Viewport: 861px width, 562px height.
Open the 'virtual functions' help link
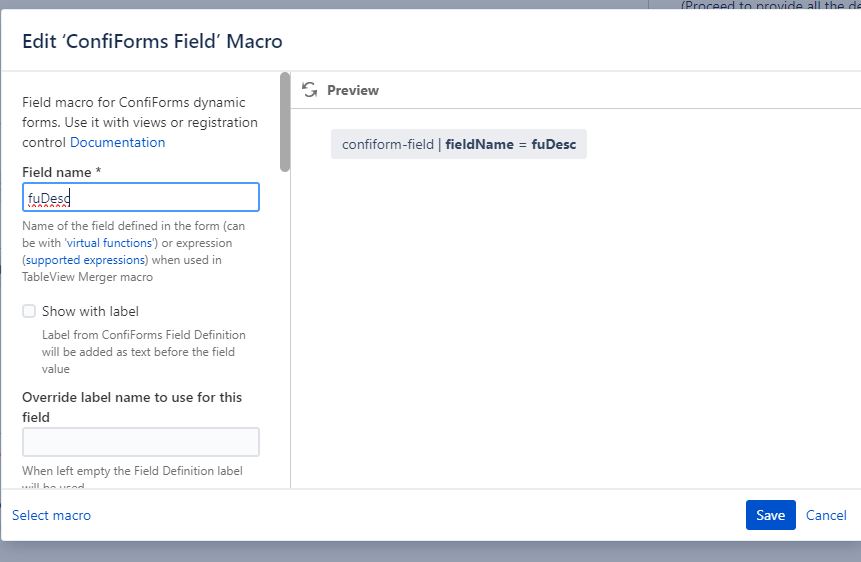tap(109, 243)
